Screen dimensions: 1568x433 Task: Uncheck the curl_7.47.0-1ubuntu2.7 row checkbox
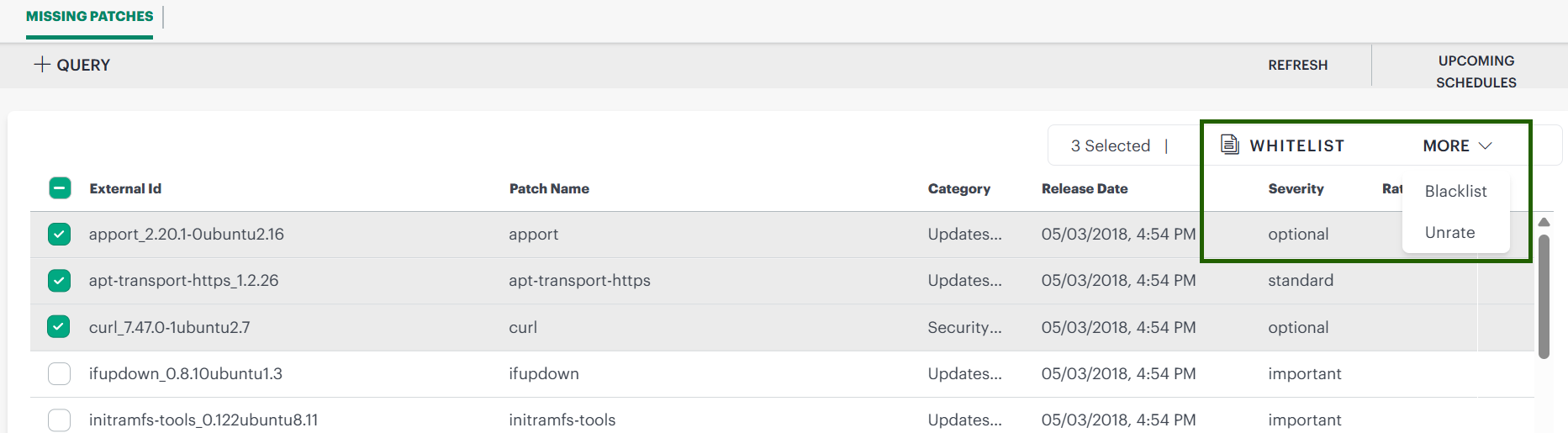point(59,326)
